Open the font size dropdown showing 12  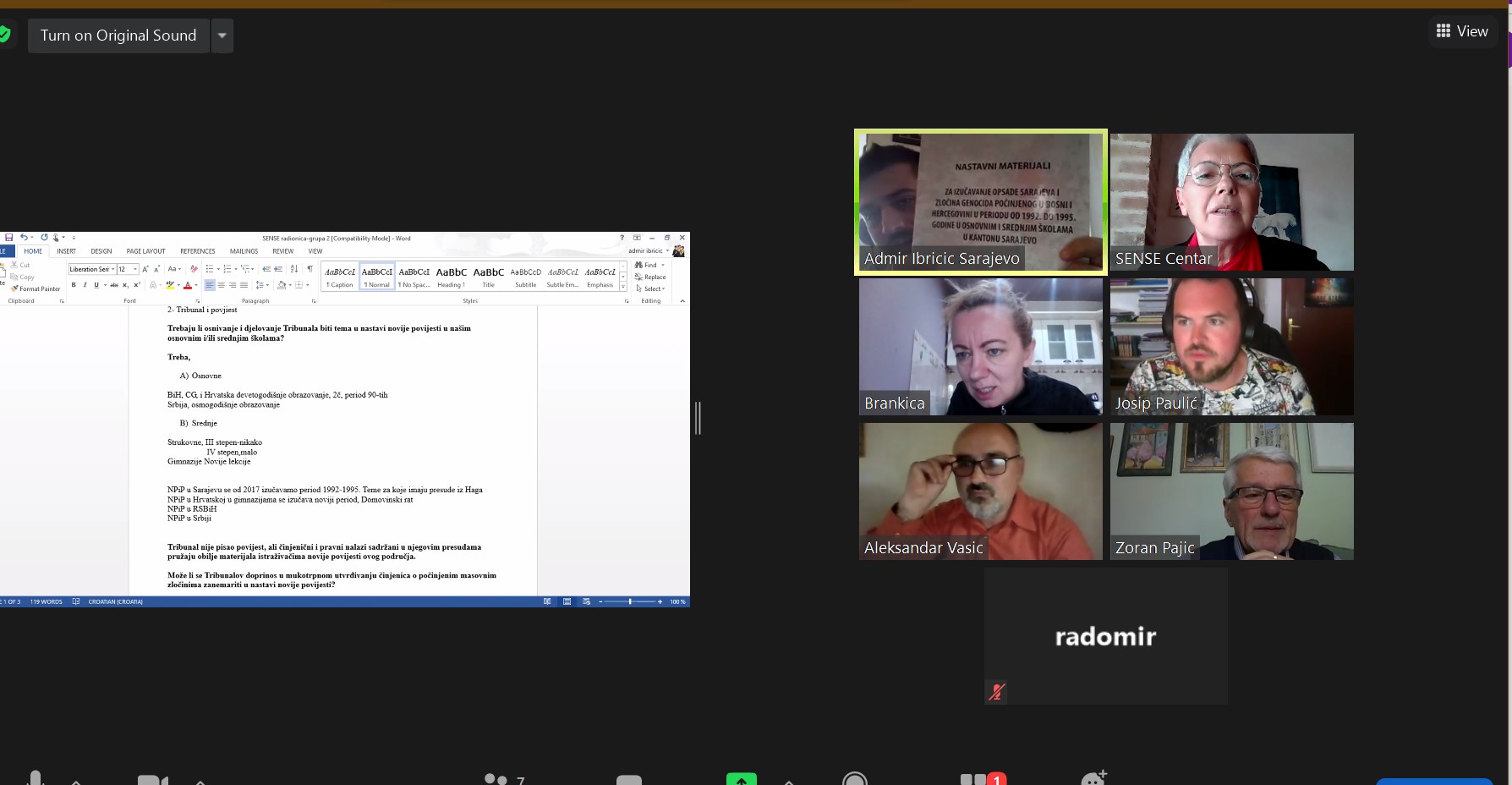pos(135,269)
